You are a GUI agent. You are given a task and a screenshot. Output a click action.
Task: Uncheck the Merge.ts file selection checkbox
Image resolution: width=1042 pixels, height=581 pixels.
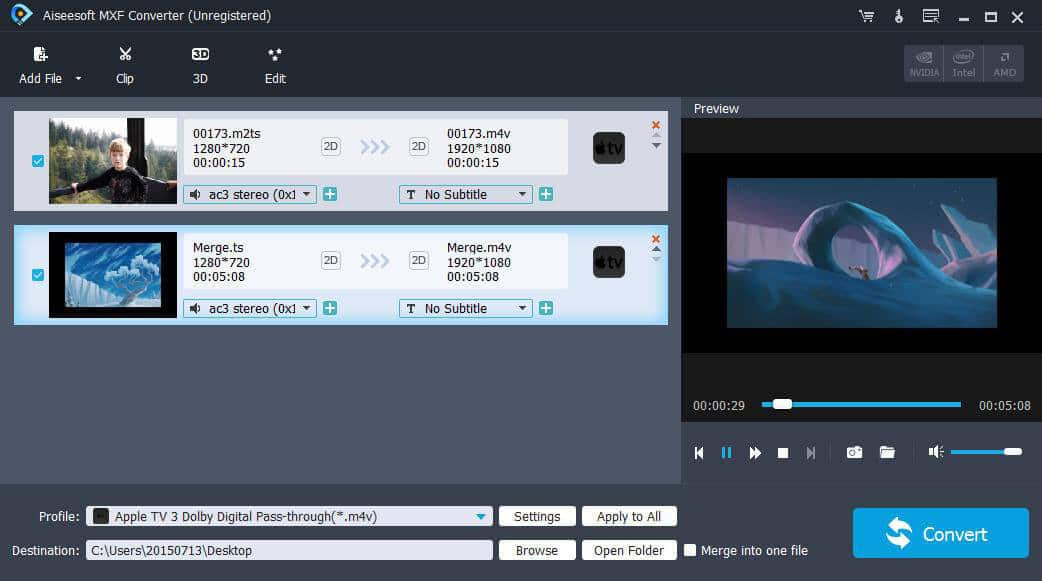point(38,275)
